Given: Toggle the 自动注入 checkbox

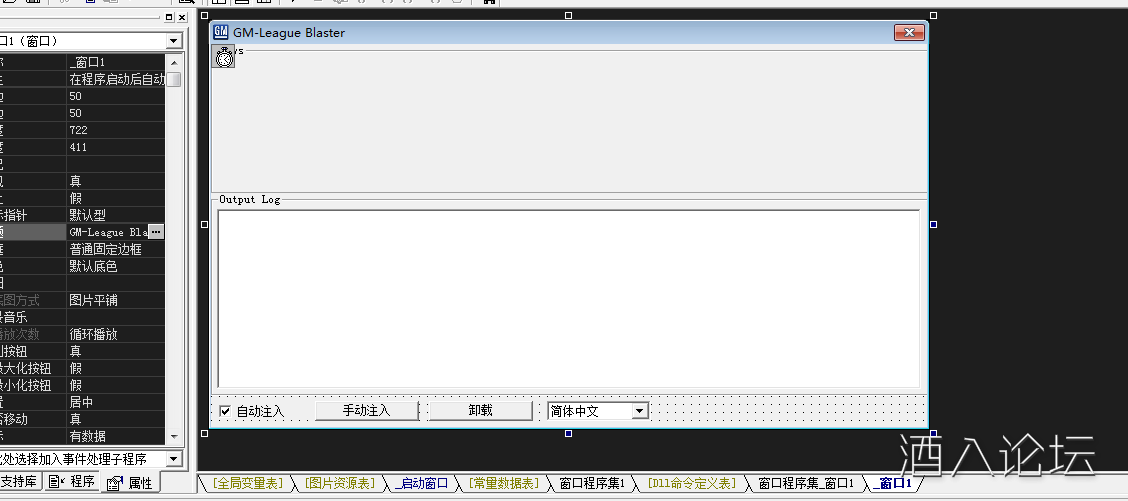Looking at the screenshot, I should click(225, 411).
